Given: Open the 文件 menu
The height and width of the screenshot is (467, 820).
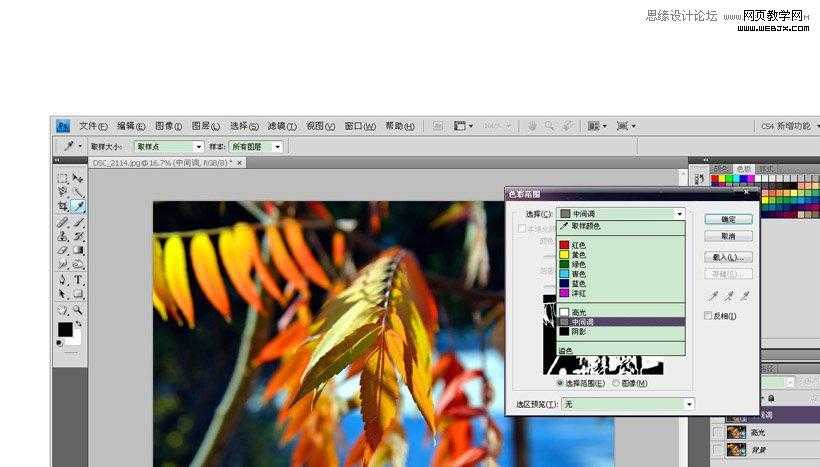Looking at the screenshot, I should (93, 126).
